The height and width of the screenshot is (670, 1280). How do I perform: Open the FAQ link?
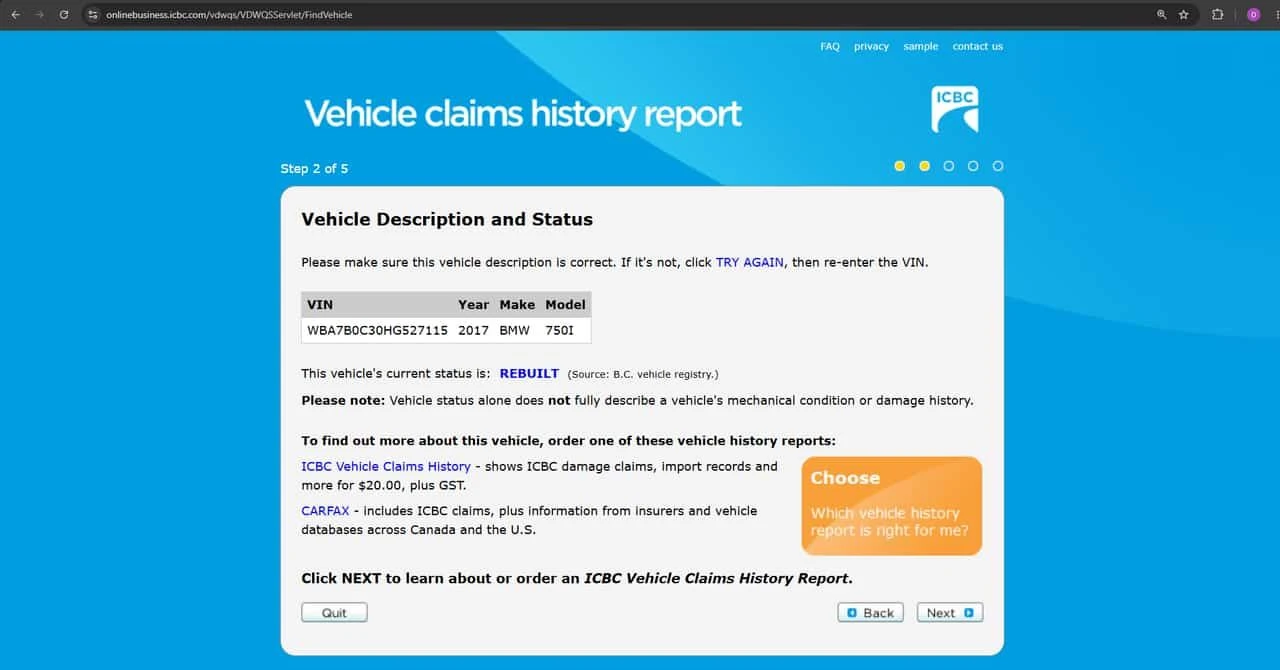point(830,46)
